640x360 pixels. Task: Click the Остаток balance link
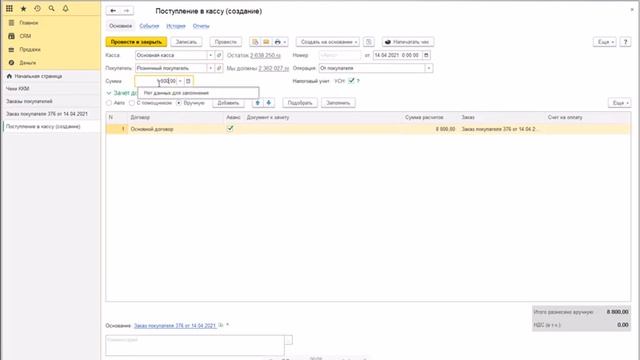pos(265,55)
